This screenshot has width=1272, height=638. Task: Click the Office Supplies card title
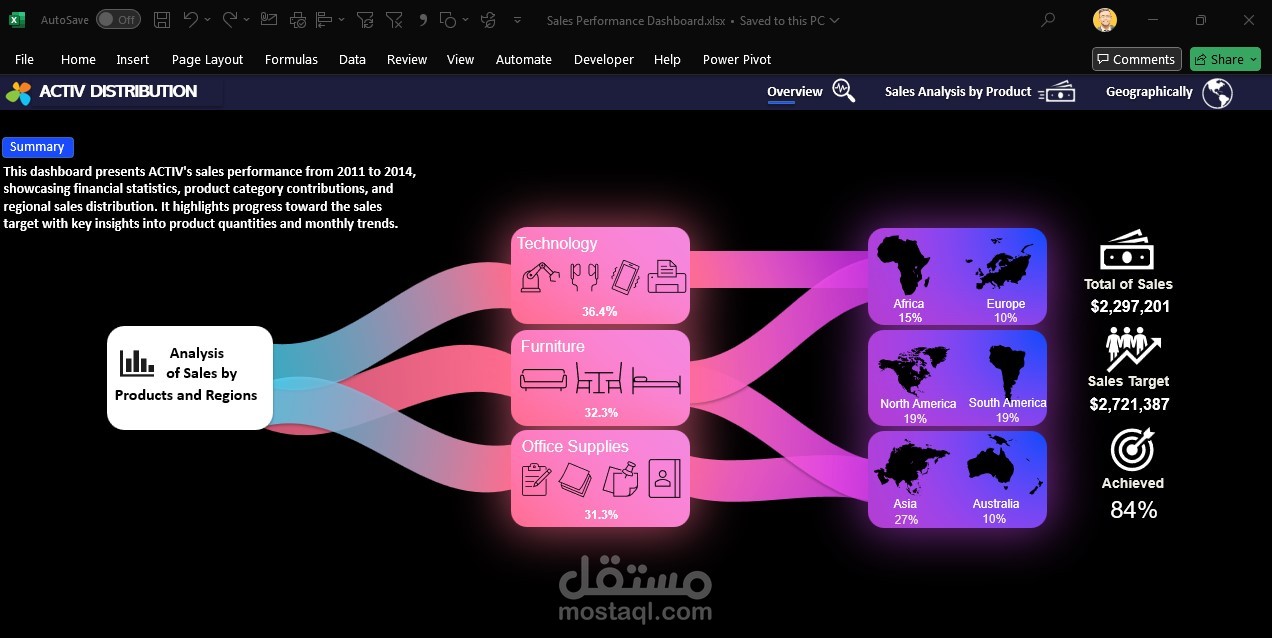[x=575, y=446]
